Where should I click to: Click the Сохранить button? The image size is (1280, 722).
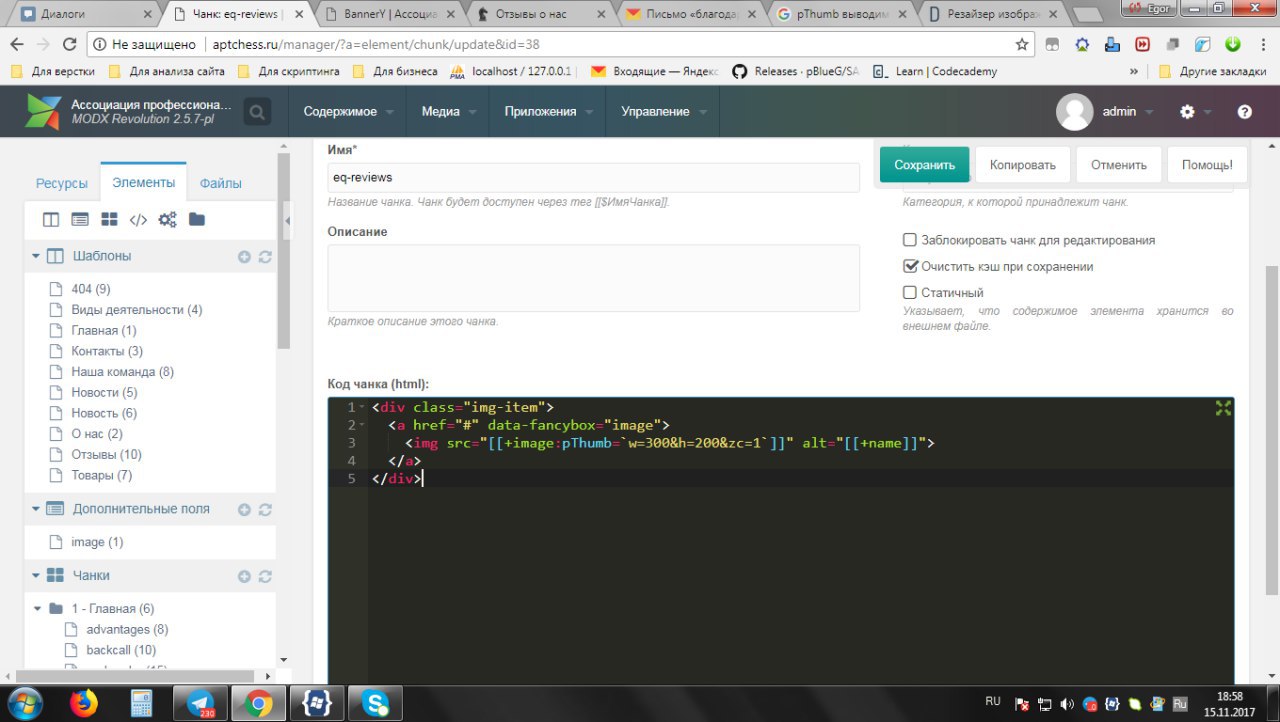[x=925, y=165]
